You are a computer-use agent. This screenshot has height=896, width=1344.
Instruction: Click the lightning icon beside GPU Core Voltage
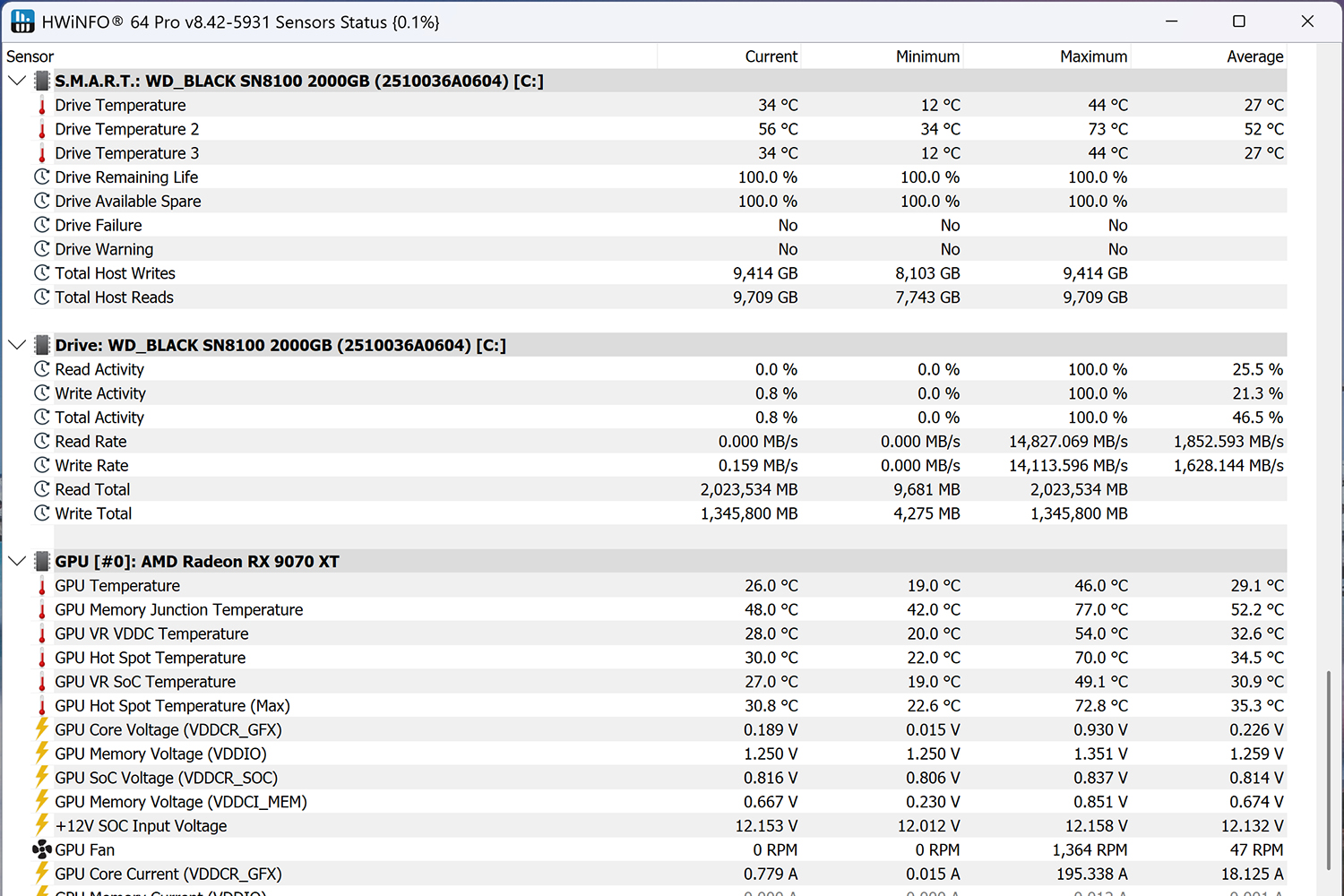point(41,729)
